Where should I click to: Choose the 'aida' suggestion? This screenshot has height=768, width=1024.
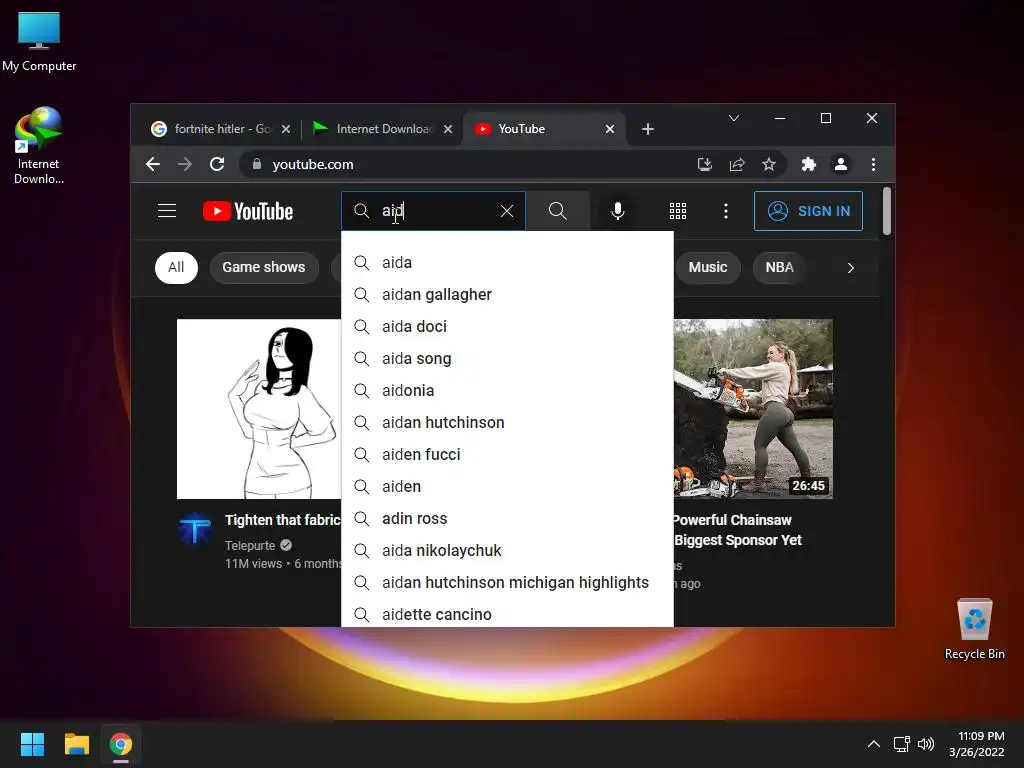click(507, 263)
